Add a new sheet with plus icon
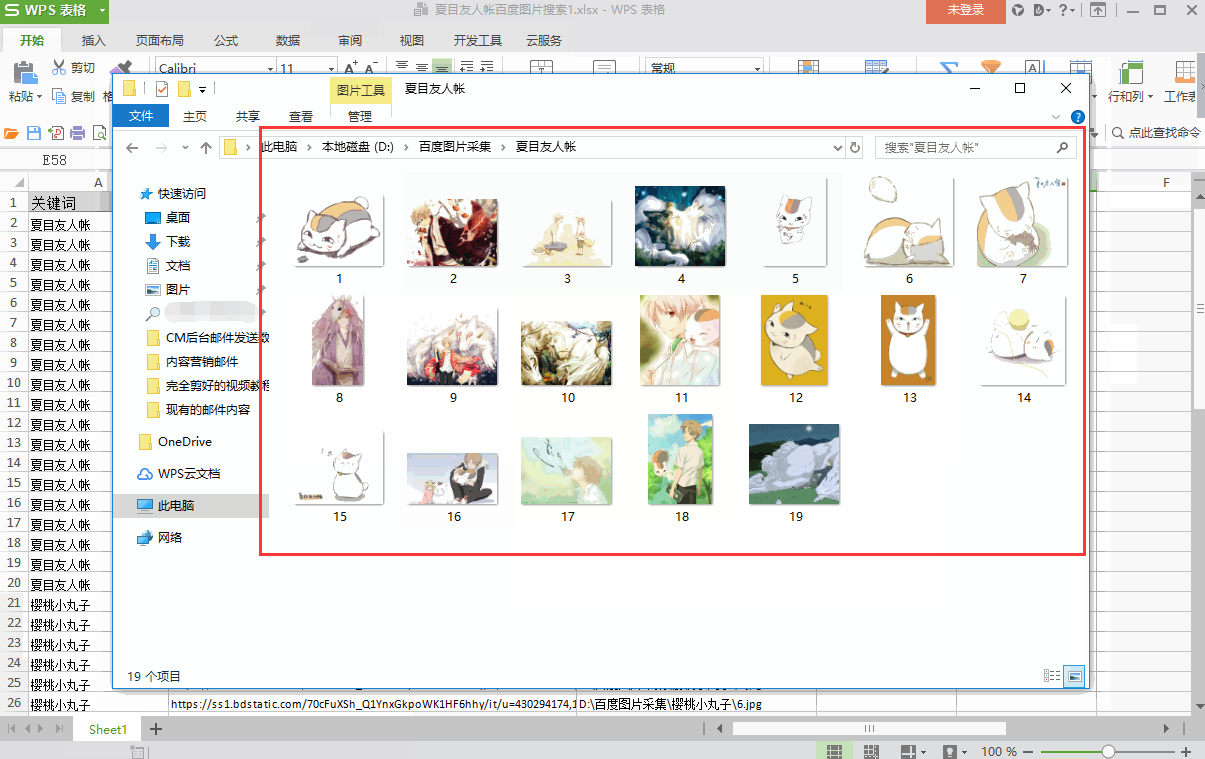The image size is (1205, 759). pyautogui.click(x=155, y=730)
